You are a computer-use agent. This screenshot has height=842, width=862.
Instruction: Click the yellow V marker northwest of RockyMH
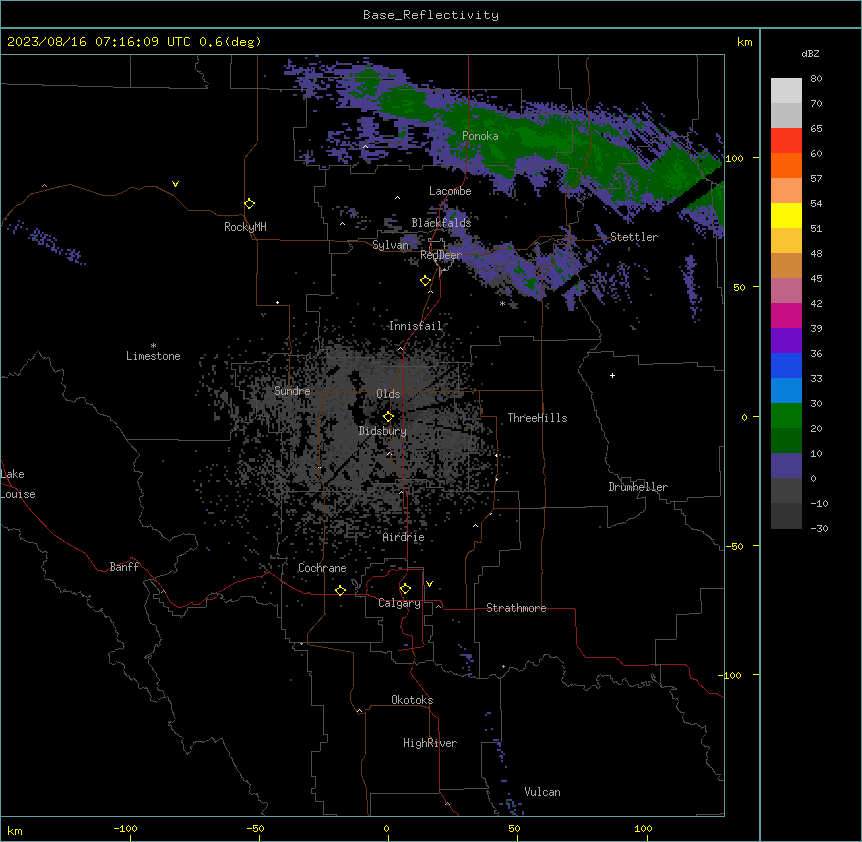(175, 184)
